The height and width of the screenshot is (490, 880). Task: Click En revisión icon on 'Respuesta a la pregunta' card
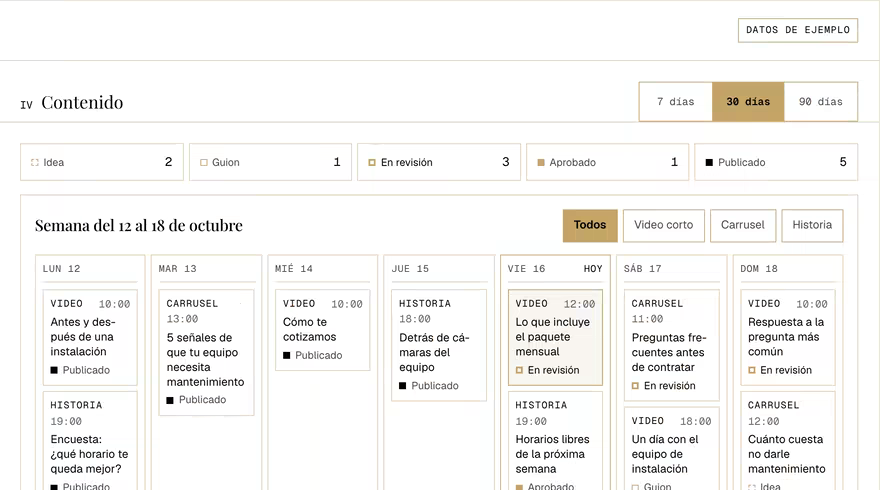[751, 370]
